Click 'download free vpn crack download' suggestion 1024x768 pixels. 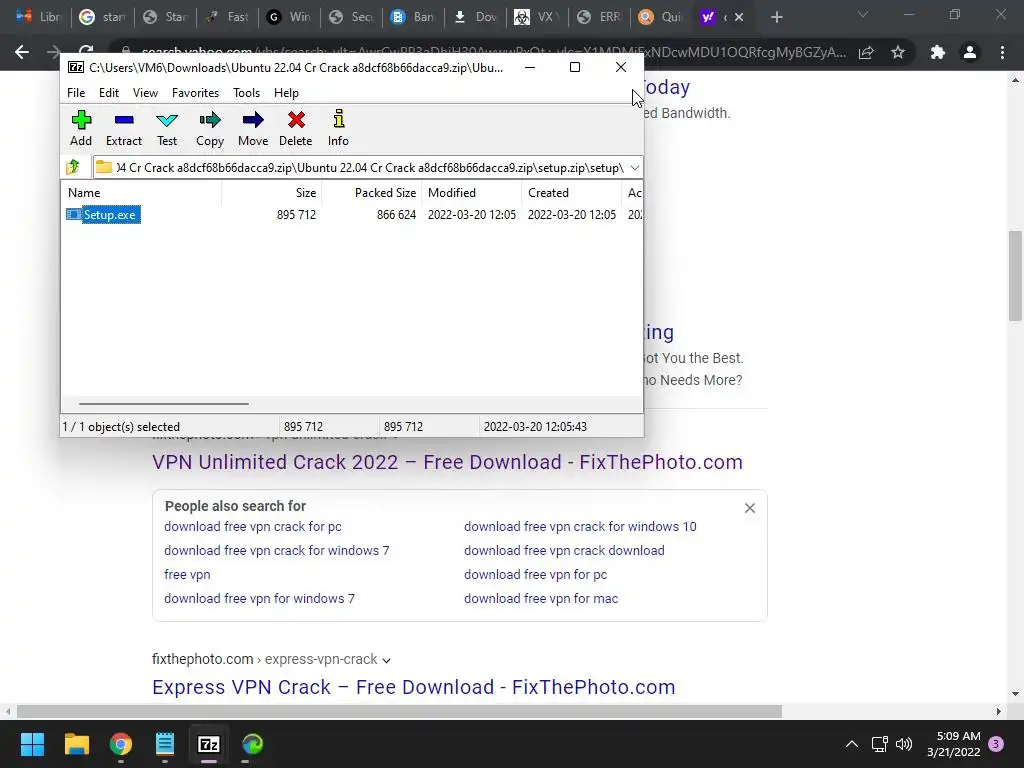(x=564, y=551)
